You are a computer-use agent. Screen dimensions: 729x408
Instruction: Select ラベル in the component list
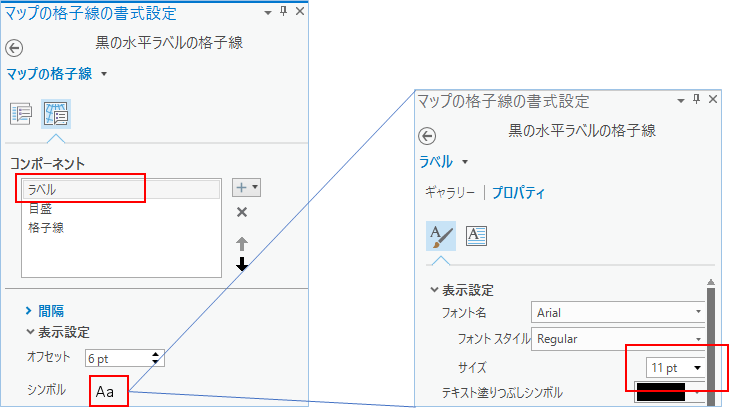coord(121,190)
